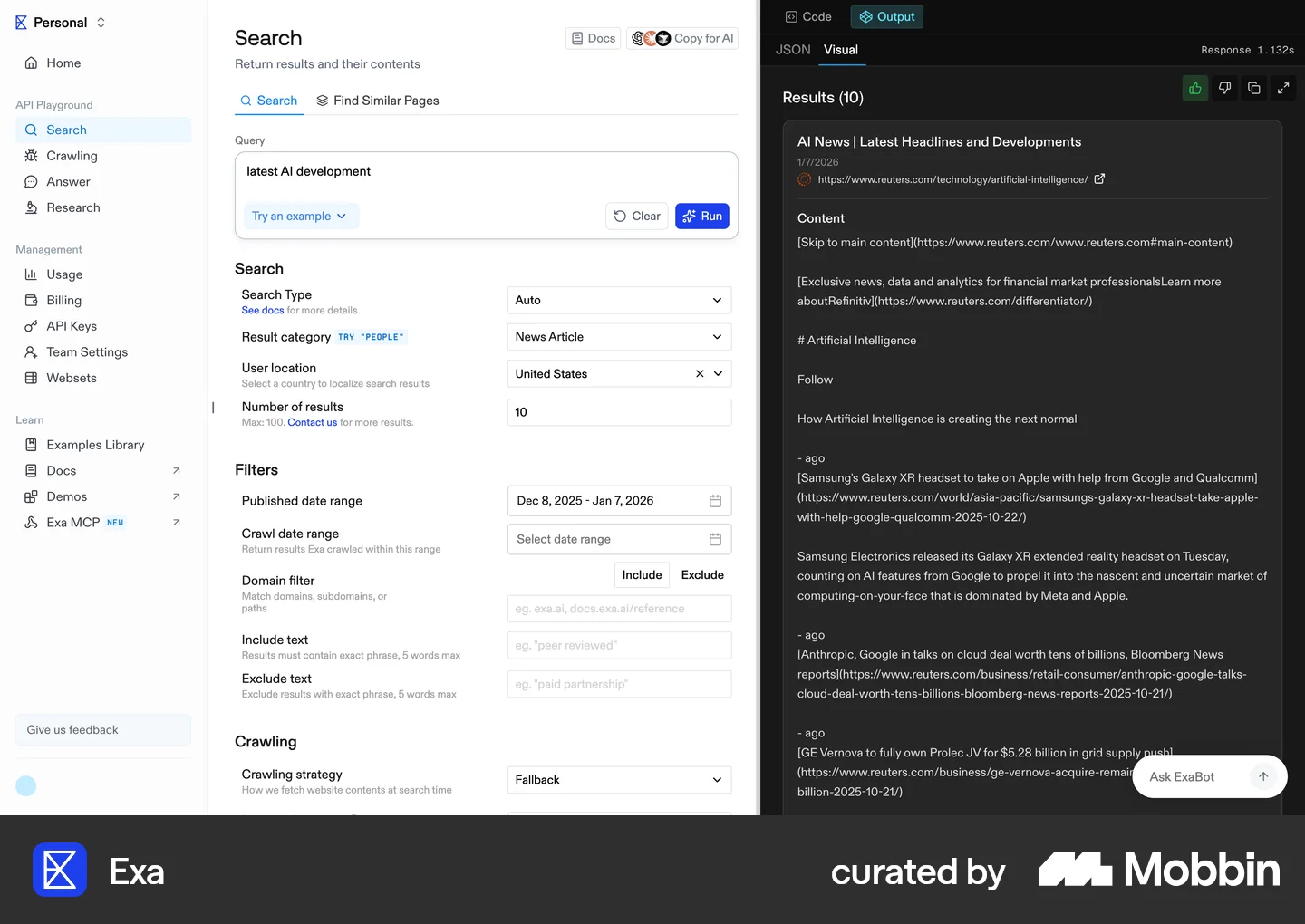Open the Docs button near the Search heading
1305x924 pixels.
(594, 38)
